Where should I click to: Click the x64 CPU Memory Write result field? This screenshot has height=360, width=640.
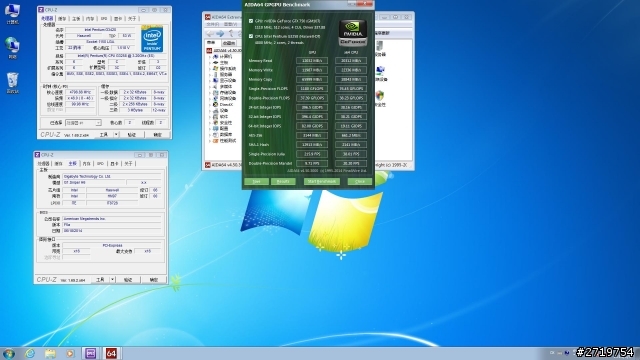tap(351, 70)
